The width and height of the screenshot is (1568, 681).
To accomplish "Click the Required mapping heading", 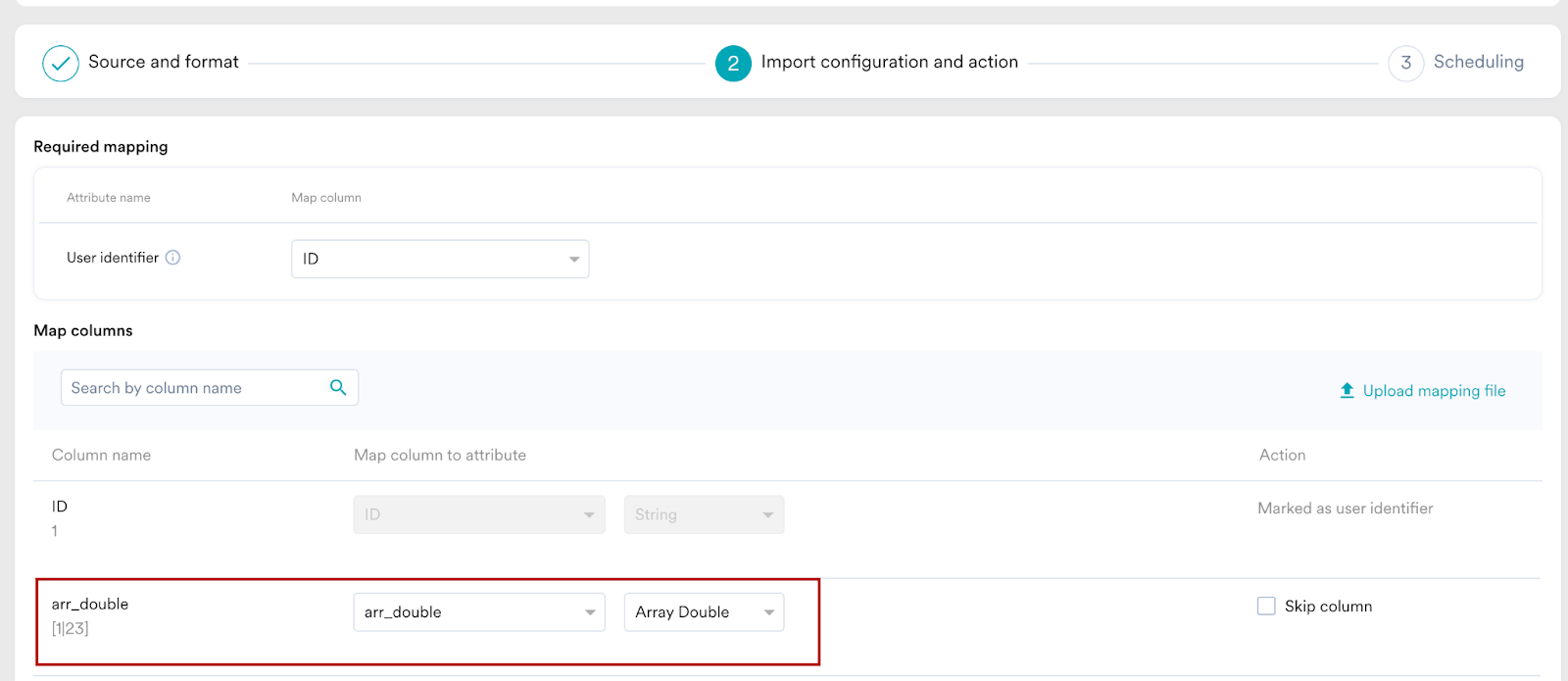I will tap(101, 146).
